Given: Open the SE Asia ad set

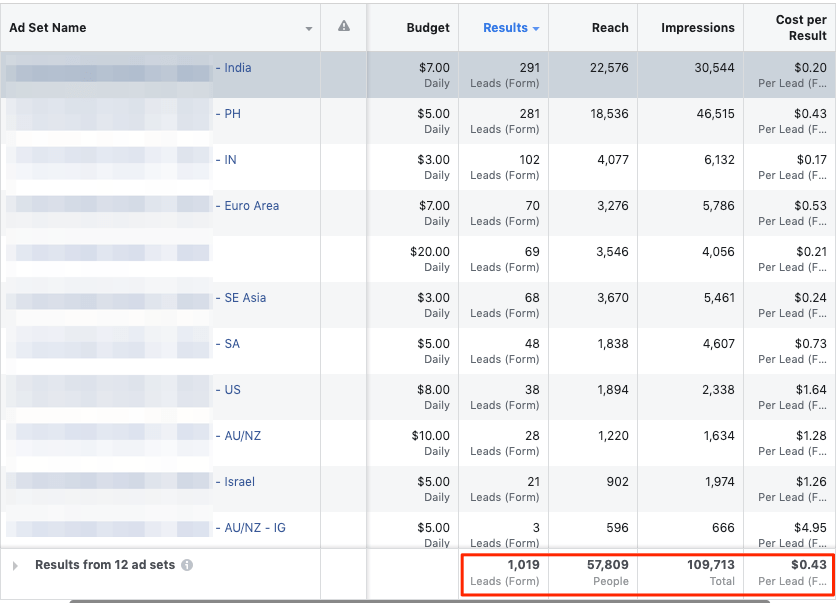Looking at the screenshot, I should click(240, 297).
